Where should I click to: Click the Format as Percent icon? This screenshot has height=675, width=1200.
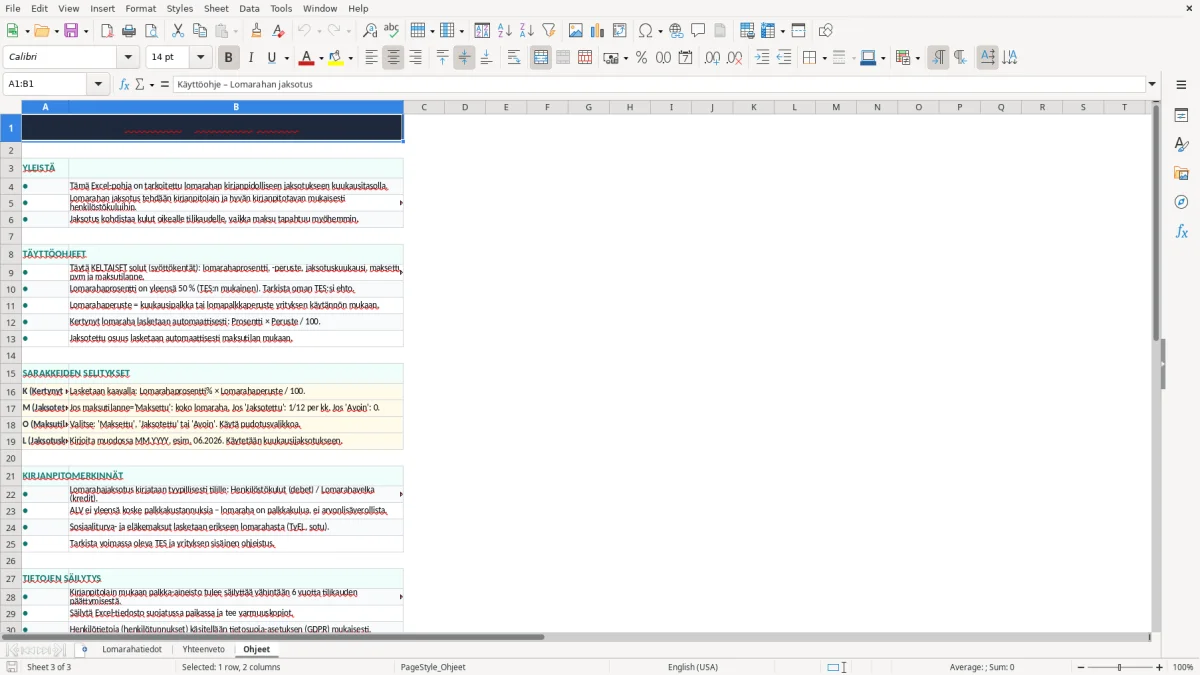click(x=641, y=58)
